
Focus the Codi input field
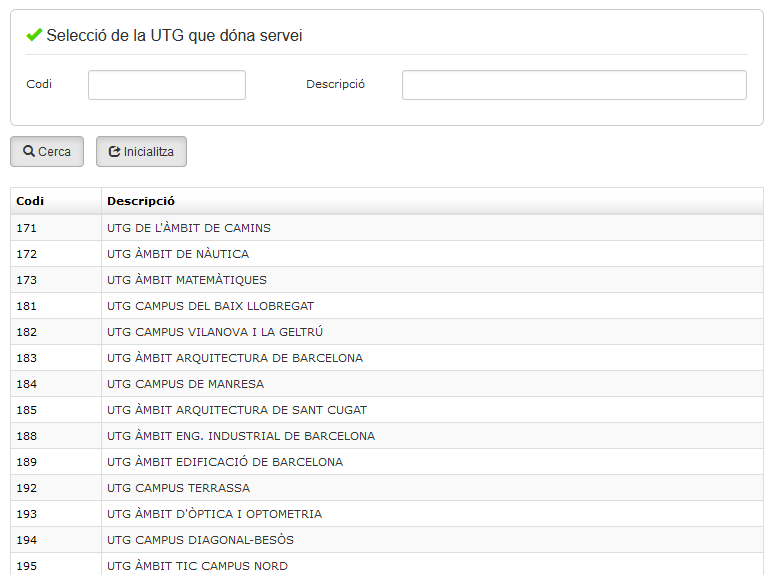point(166,85)
